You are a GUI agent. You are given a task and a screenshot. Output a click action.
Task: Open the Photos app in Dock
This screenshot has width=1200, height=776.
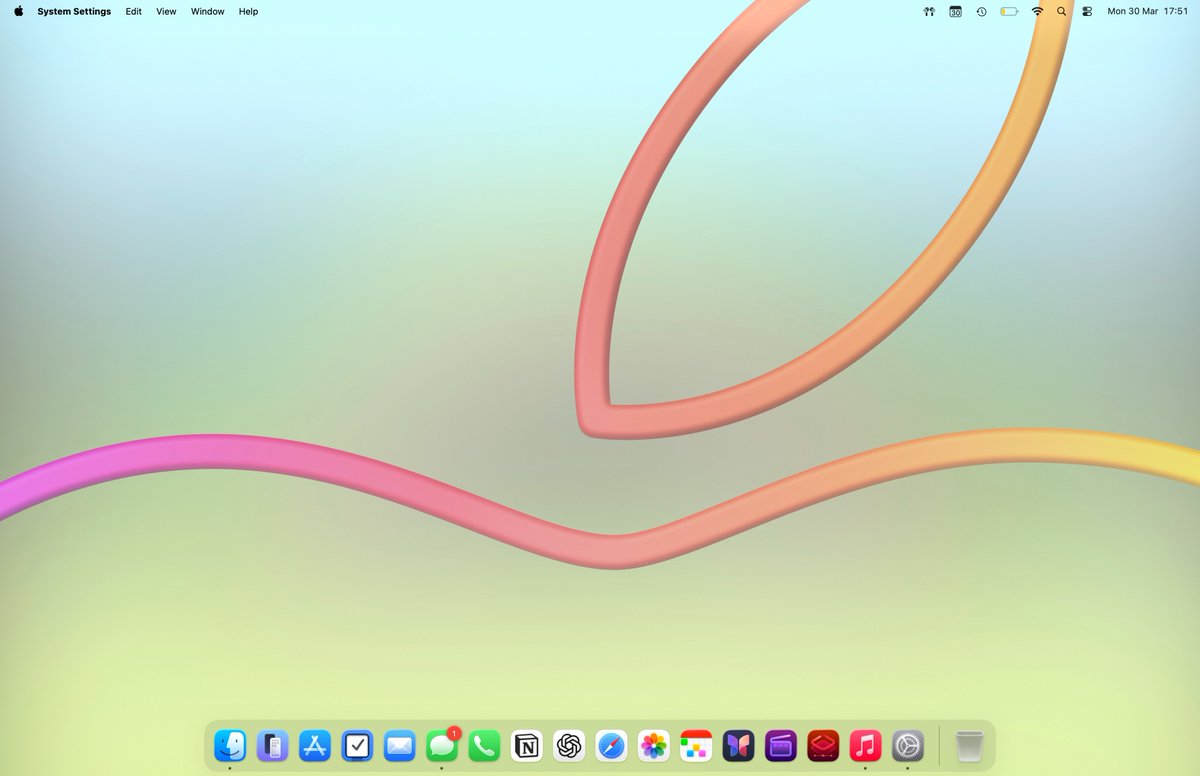point(654,745)
